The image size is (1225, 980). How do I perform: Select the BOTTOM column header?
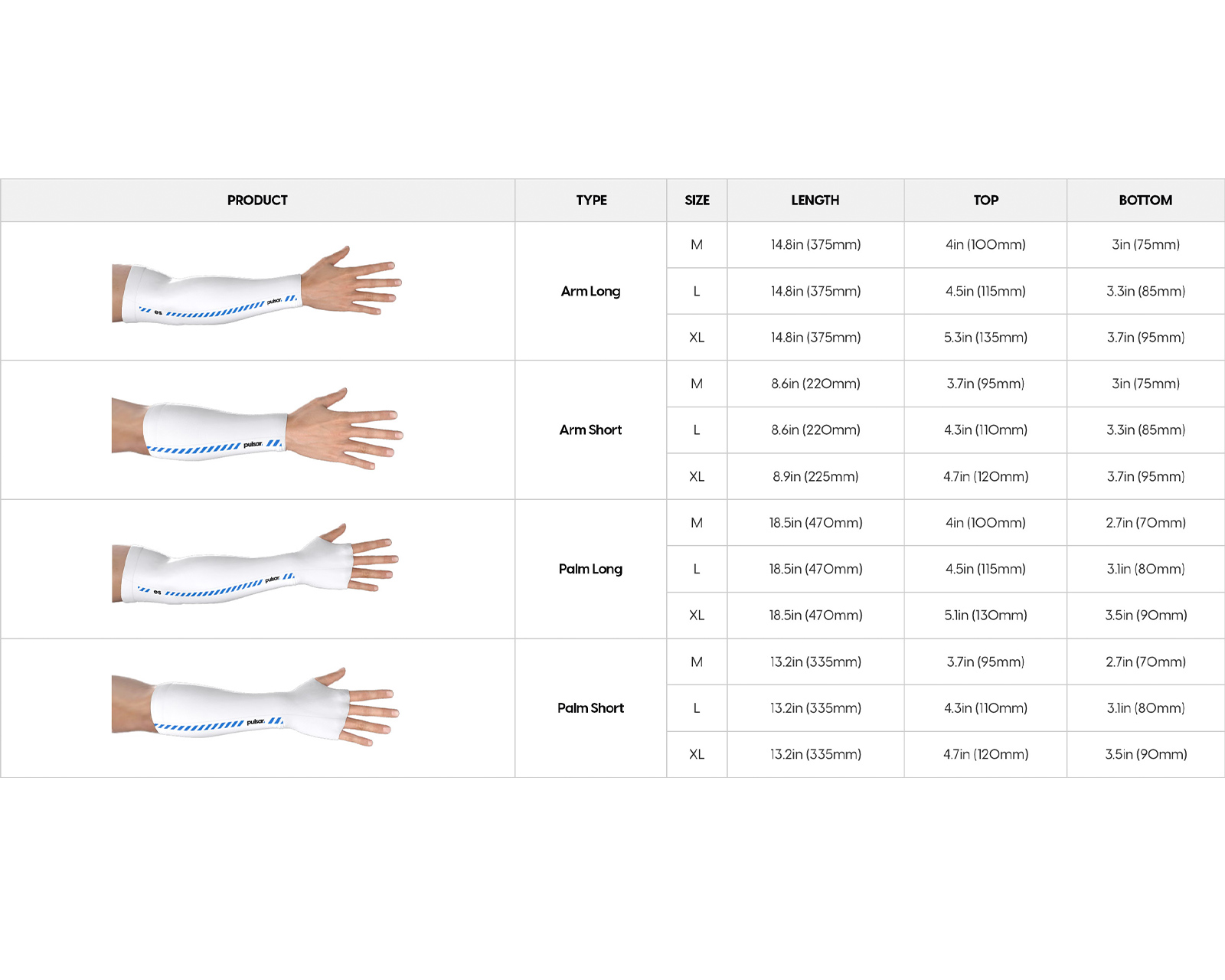click(1145, 201)
